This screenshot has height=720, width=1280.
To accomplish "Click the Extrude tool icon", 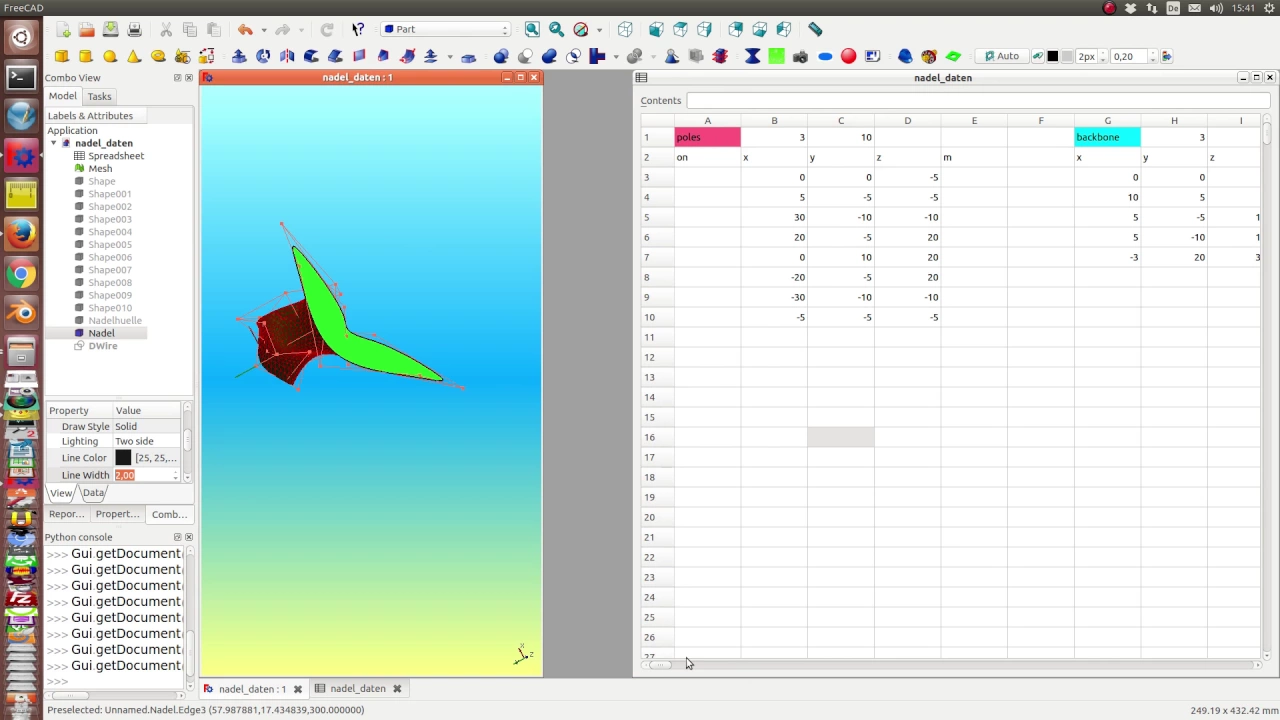I will (x=239, y=57).
